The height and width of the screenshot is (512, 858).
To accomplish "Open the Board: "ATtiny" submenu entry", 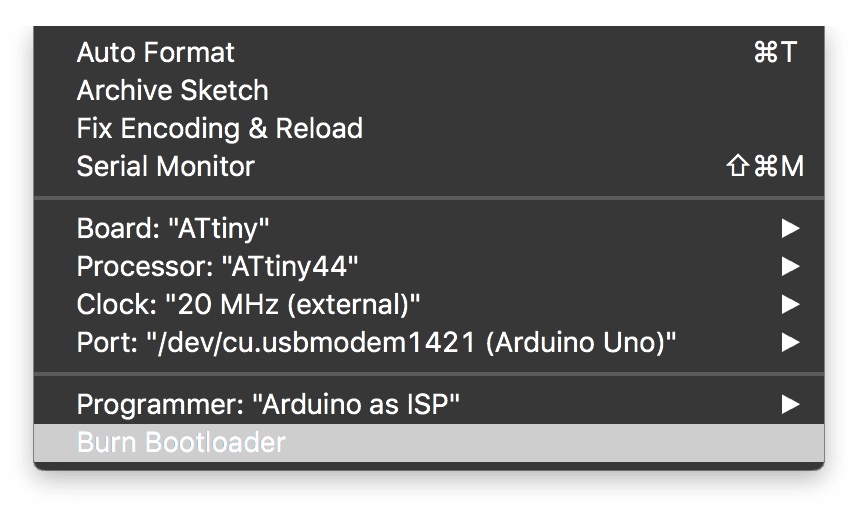I will [428, 229].
